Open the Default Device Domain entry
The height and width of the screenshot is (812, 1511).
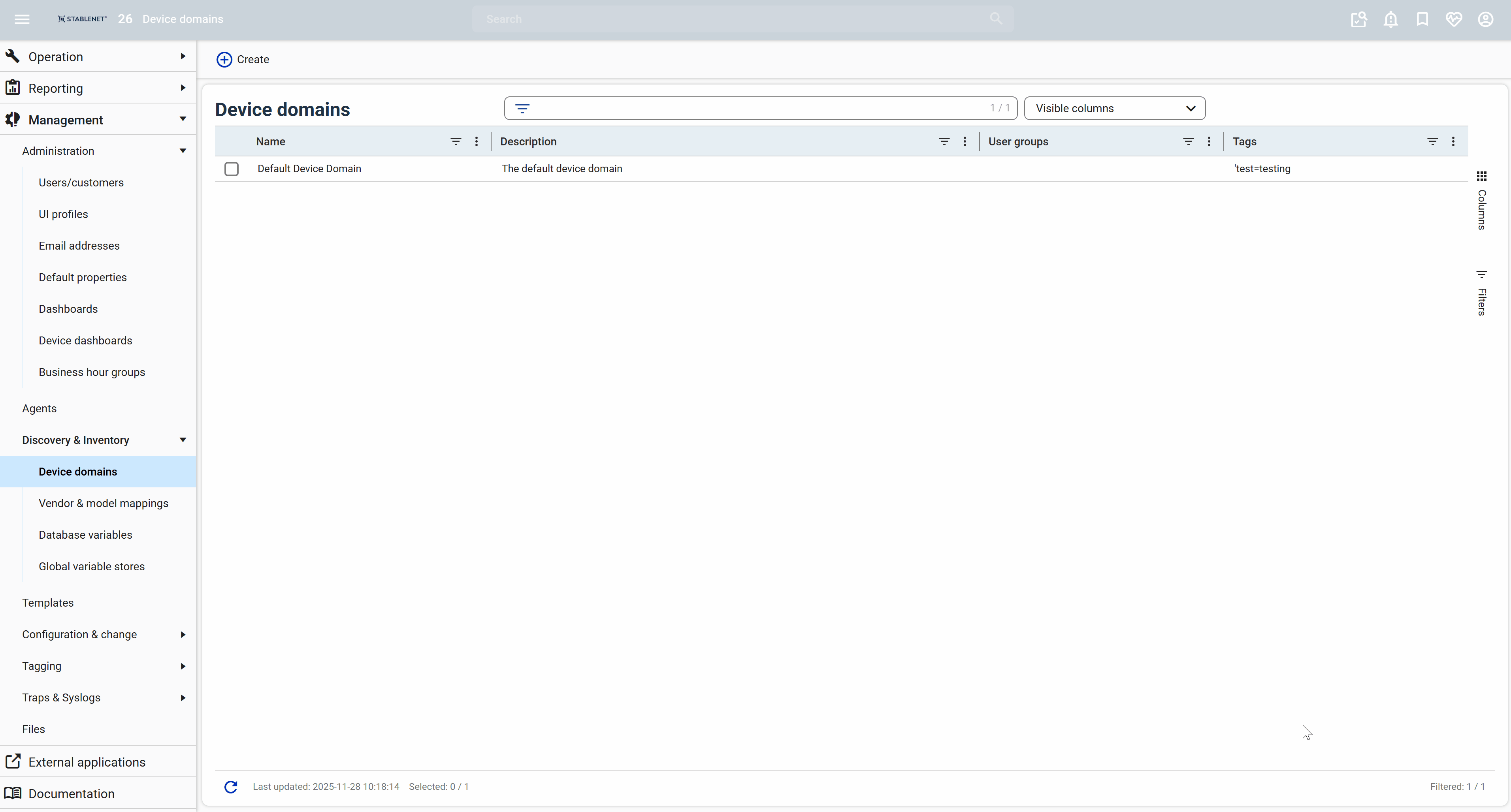click(x=309, y=169)
